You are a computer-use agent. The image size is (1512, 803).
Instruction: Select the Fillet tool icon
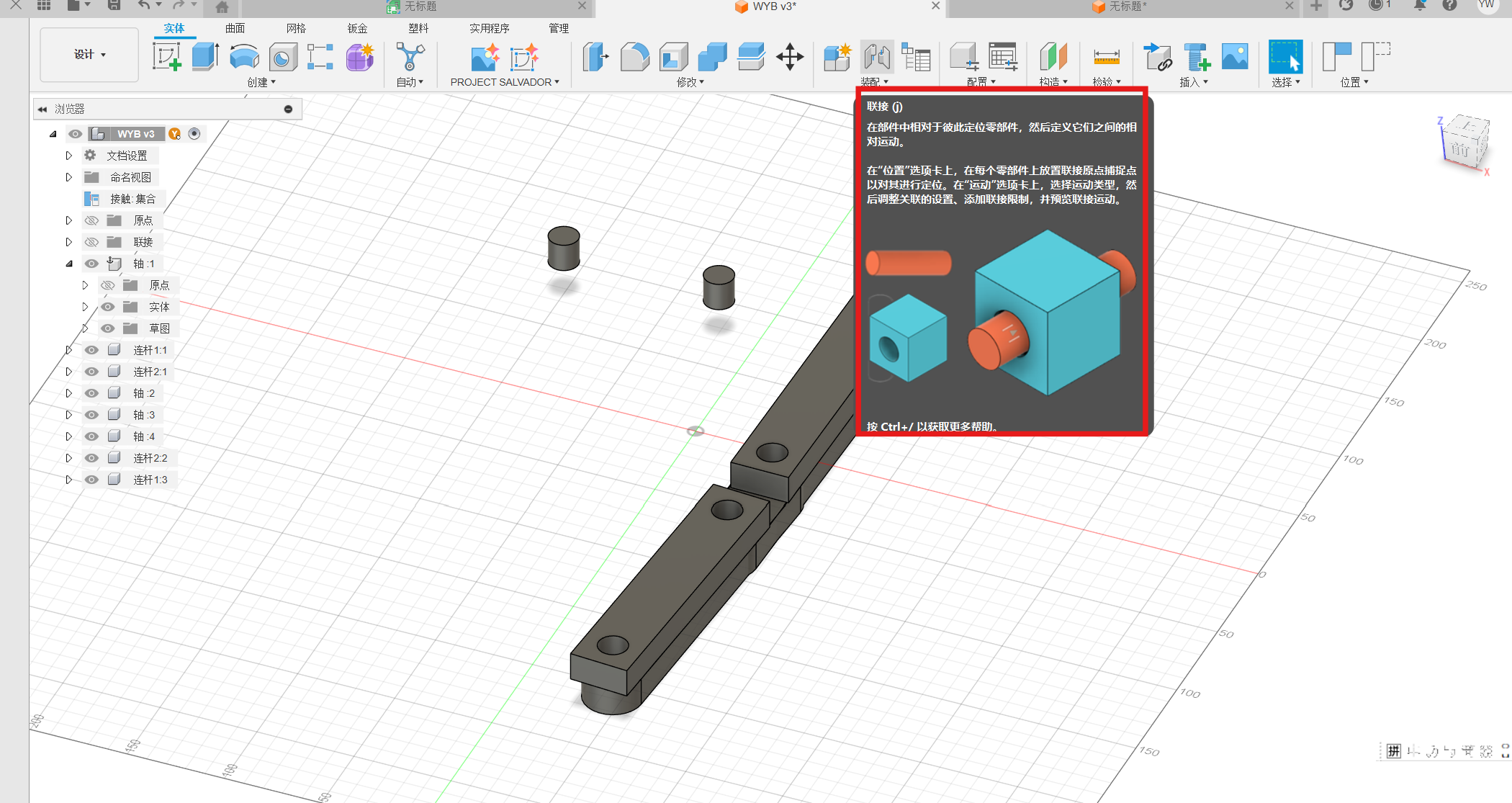point(634,57)
